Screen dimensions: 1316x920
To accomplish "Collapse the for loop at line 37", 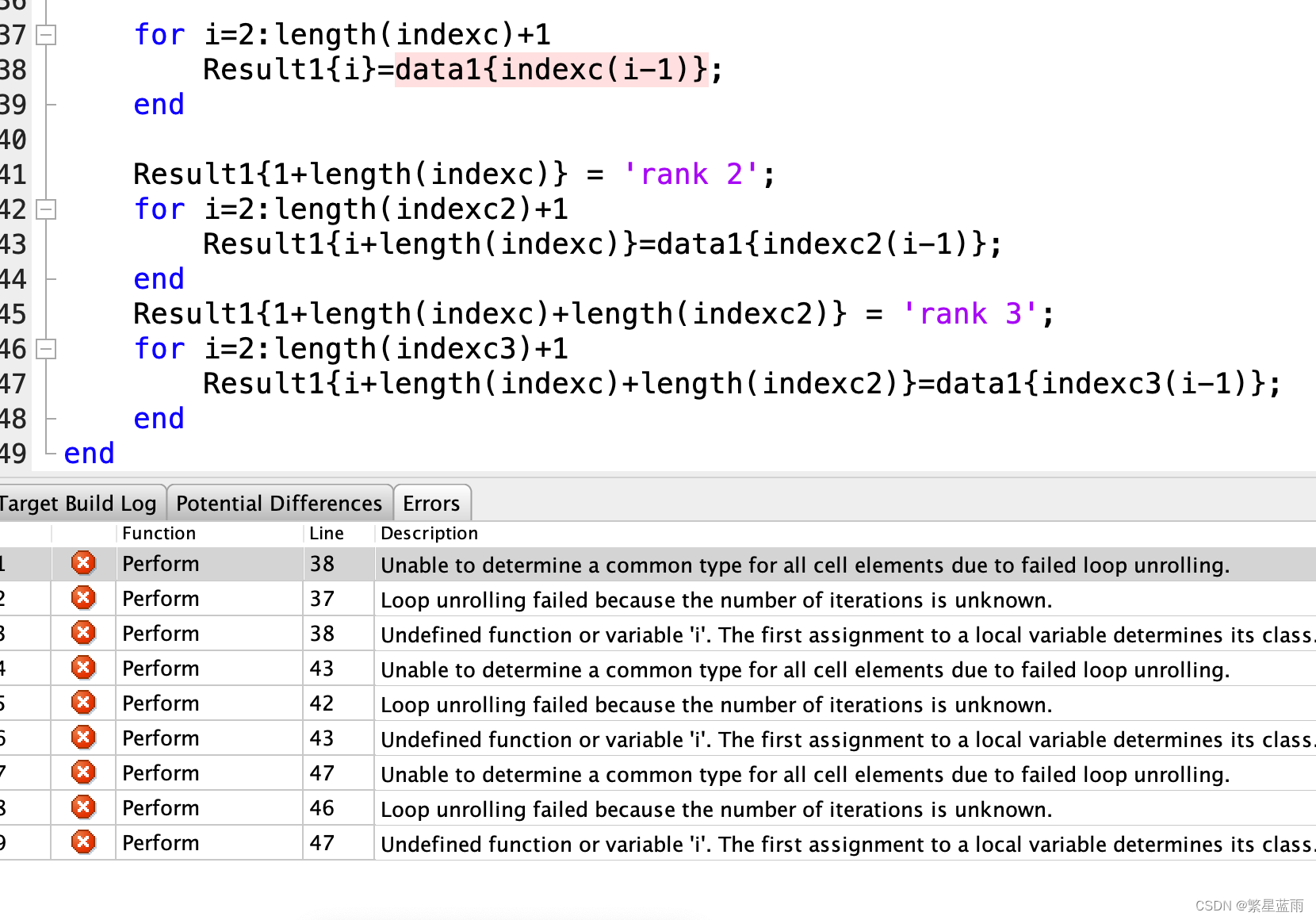I will click(48, 35).
